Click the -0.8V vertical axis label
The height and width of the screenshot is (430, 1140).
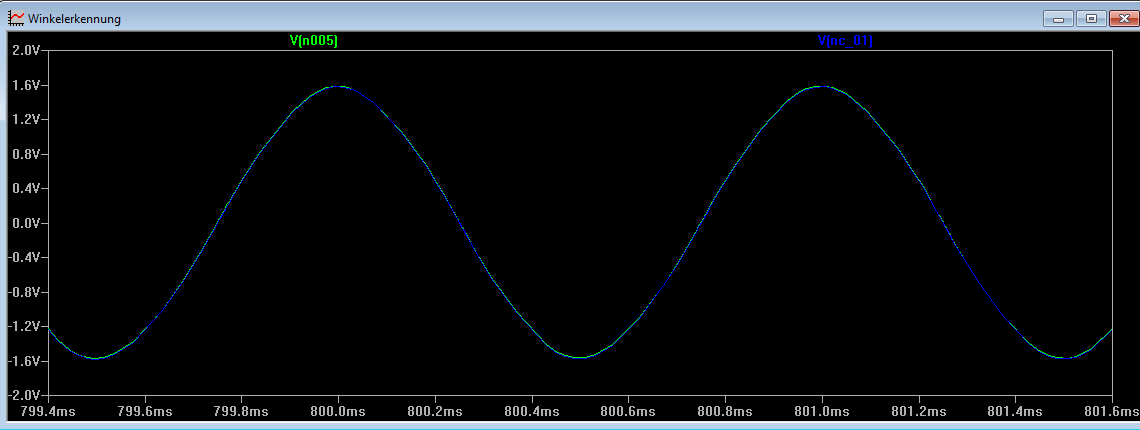pos(25,292)
